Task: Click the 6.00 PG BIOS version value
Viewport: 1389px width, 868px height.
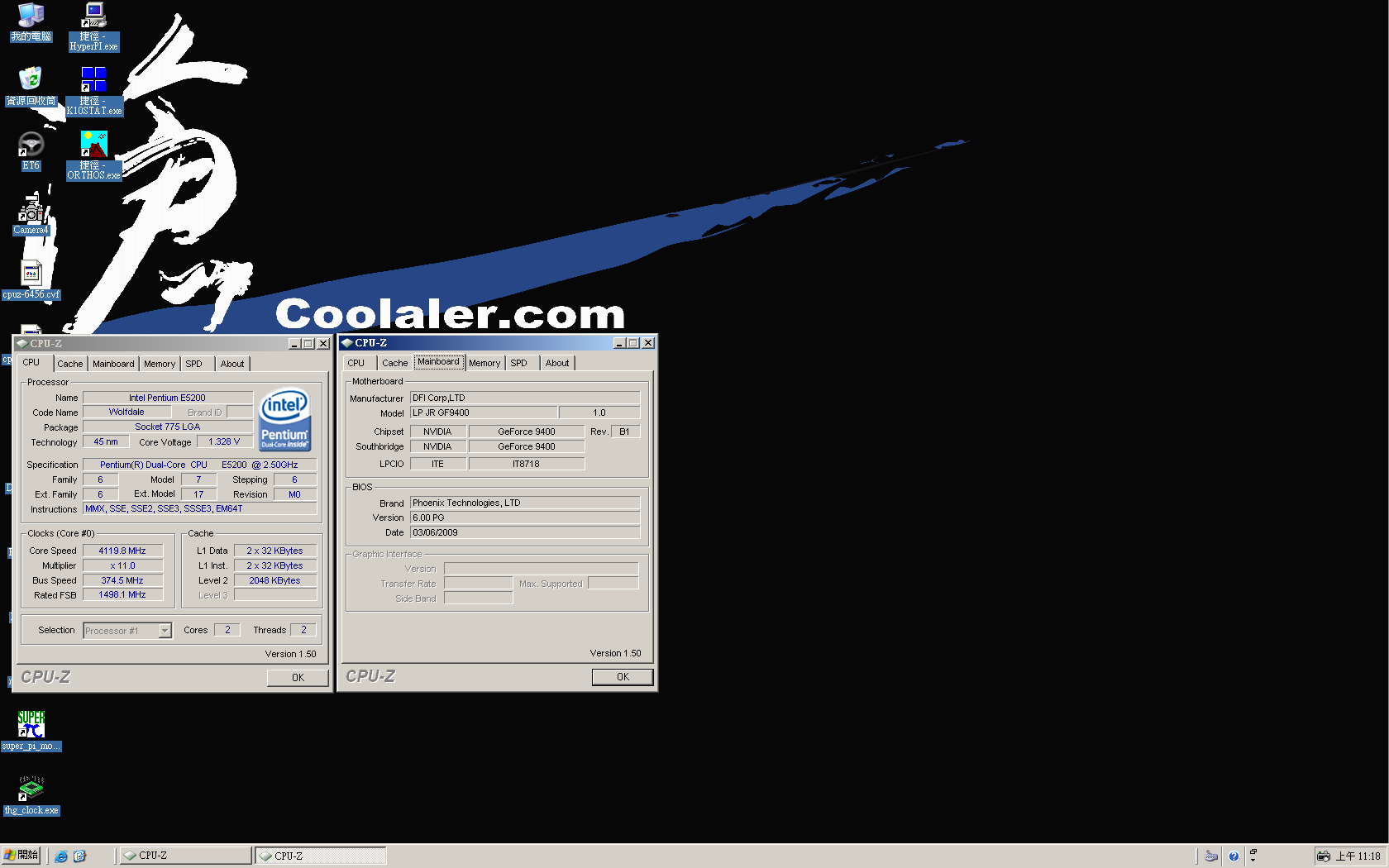Action: 525,517
